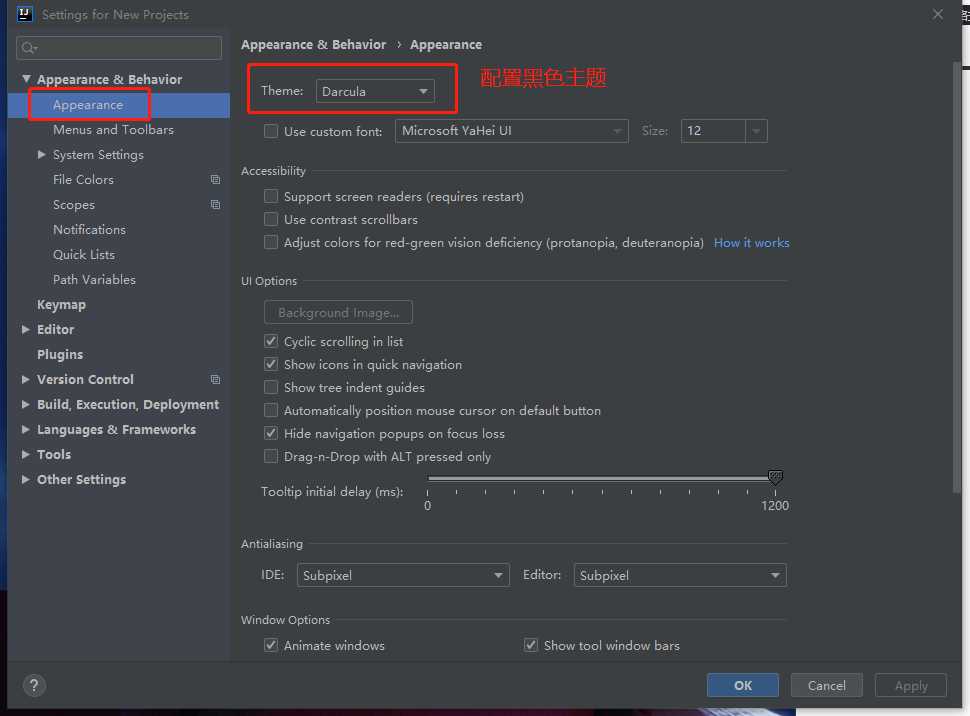The image size is (970, 716).
Task: Enable Drag-n-Drop with ALT pressed only
Action: [271, 457]
